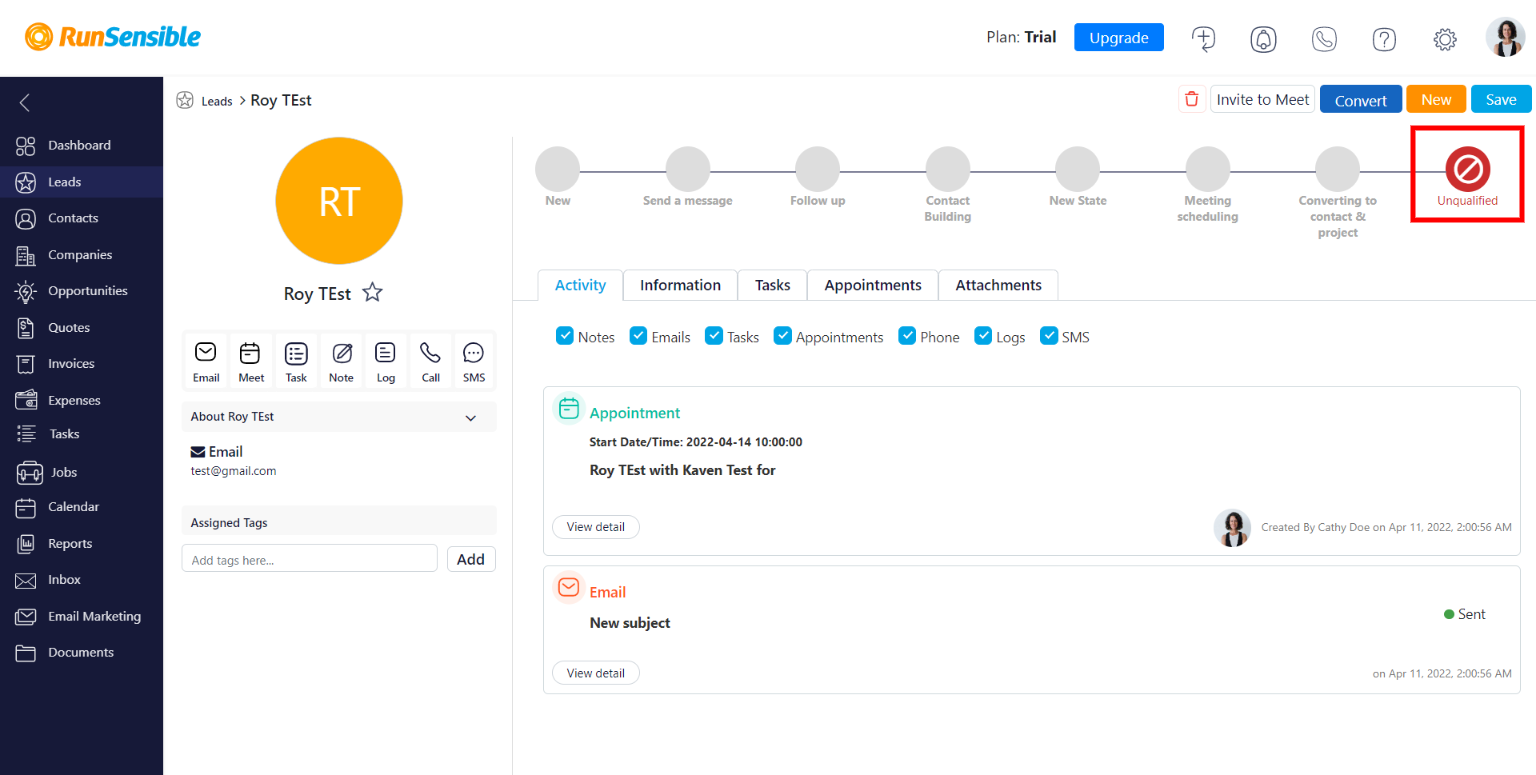The height and width of the screenshot is (775, 1536).
Task: Click the Call quick action icon
Action: pyautogui.click(x=430, y=362)
